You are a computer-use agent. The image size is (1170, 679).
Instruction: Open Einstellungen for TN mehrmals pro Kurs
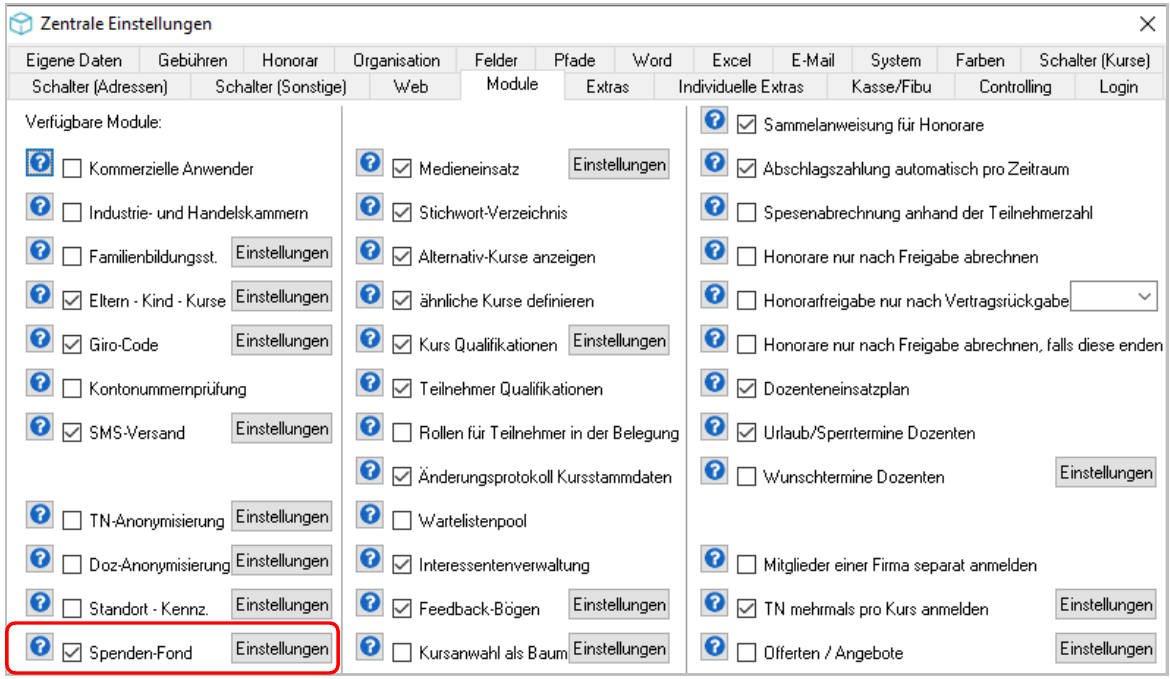coord(1106,604)
